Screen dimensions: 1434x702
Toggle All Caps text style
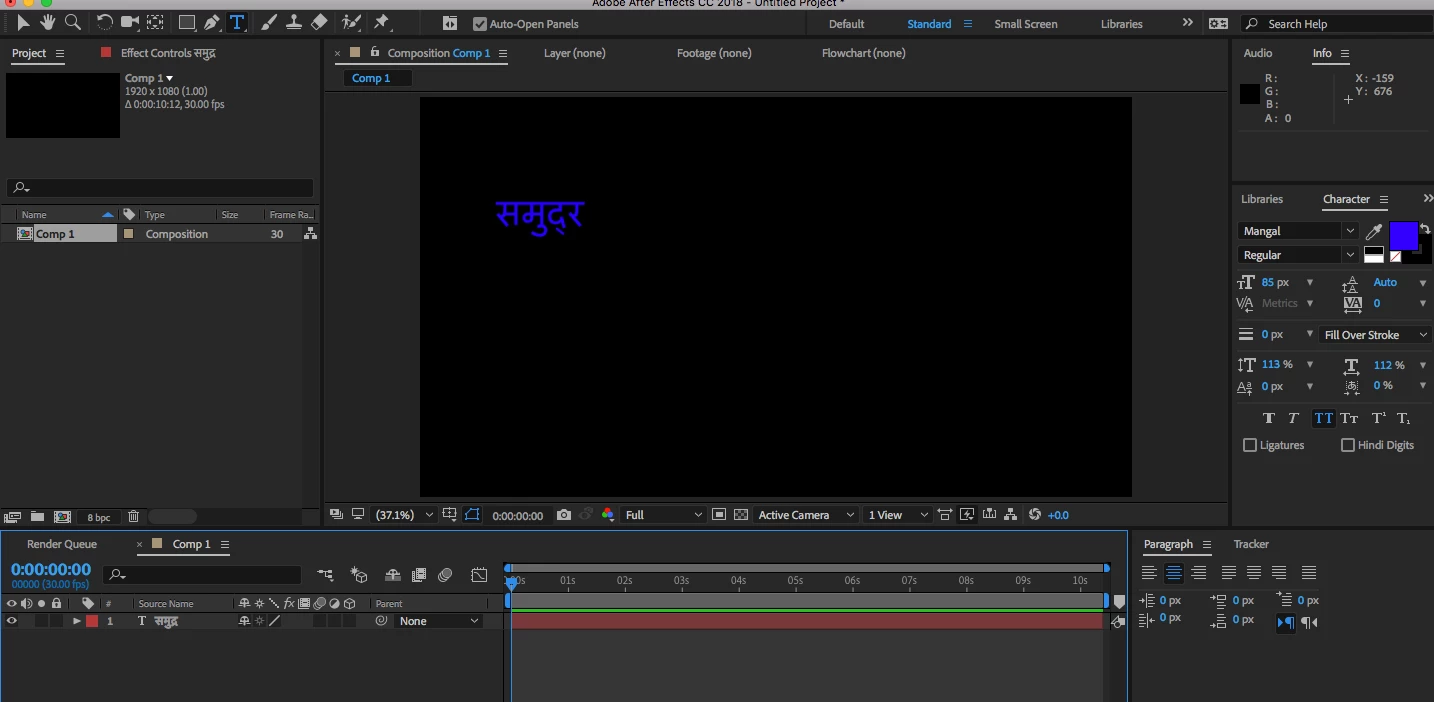1323,419
